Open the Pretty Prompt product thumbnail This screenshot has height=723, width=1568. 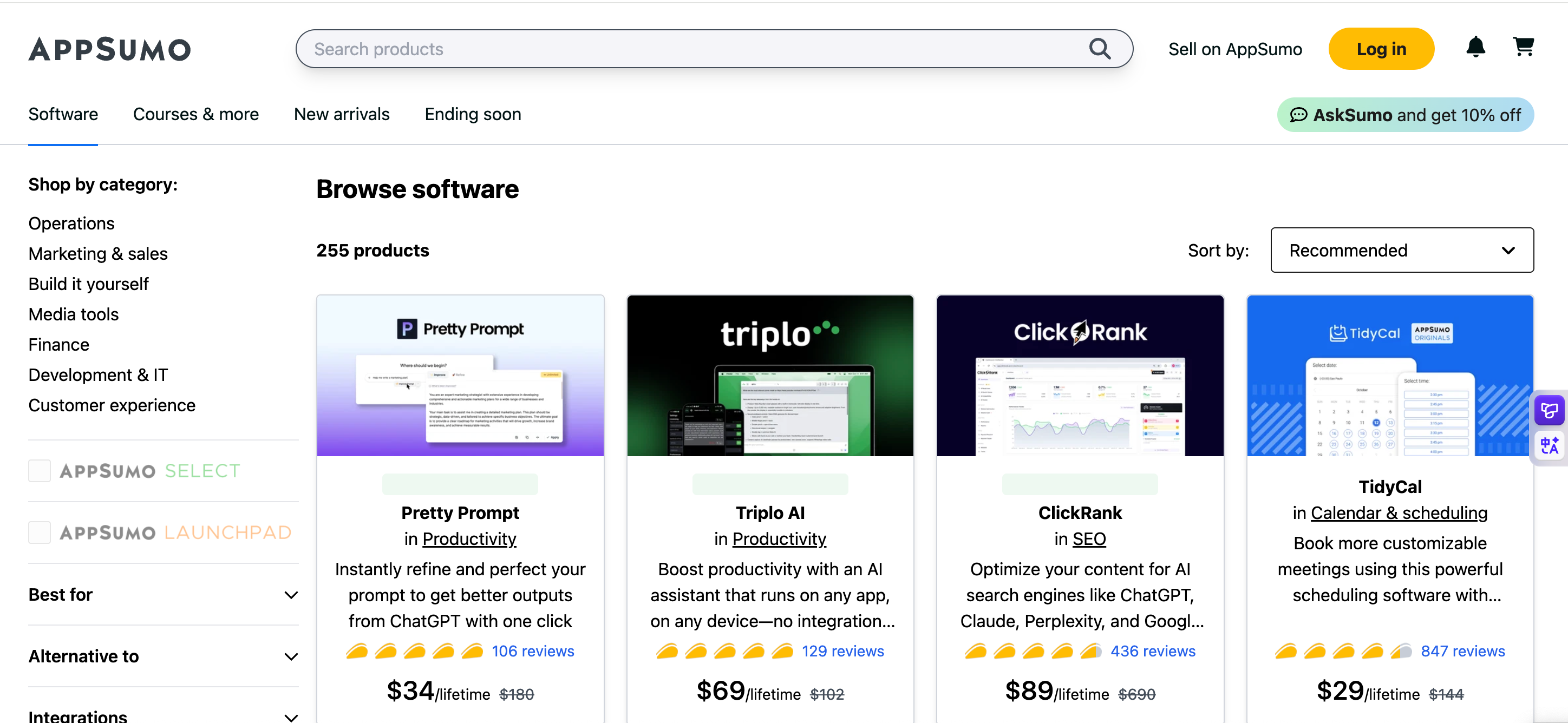tap(460, 376)
